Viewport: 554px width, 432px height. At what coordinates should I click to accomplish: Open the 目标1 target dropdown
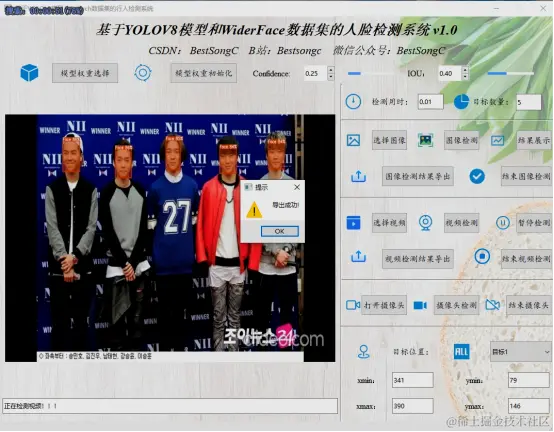click(x=521, y=352)
